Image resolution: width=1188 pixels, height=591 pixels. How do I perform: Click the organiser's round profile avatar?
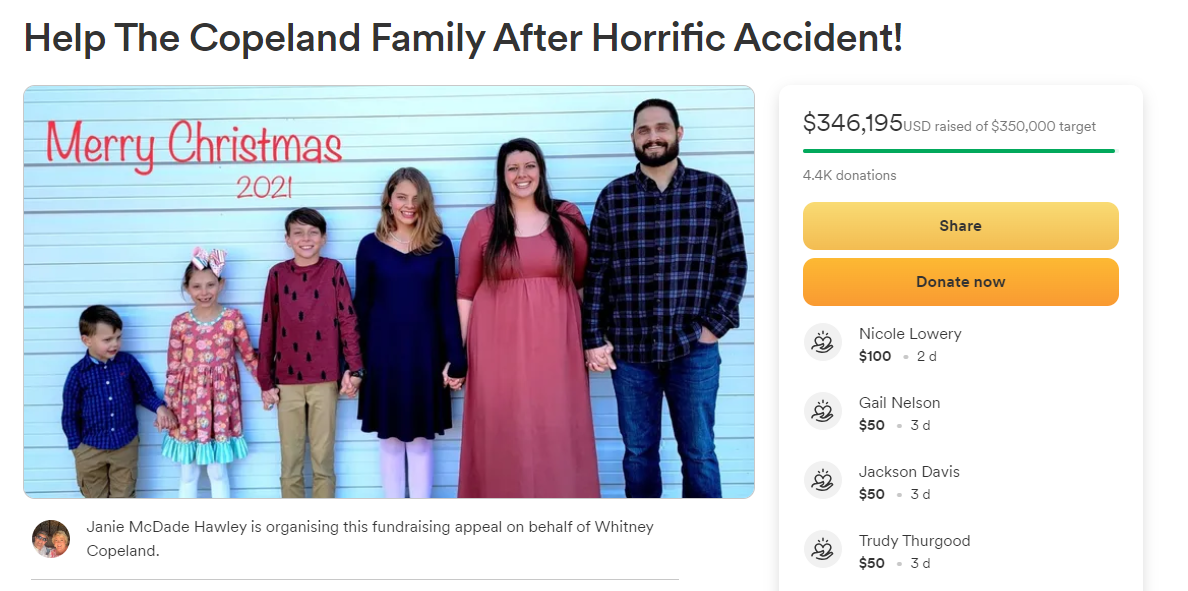pyautogui.click(x=51, y=538)
